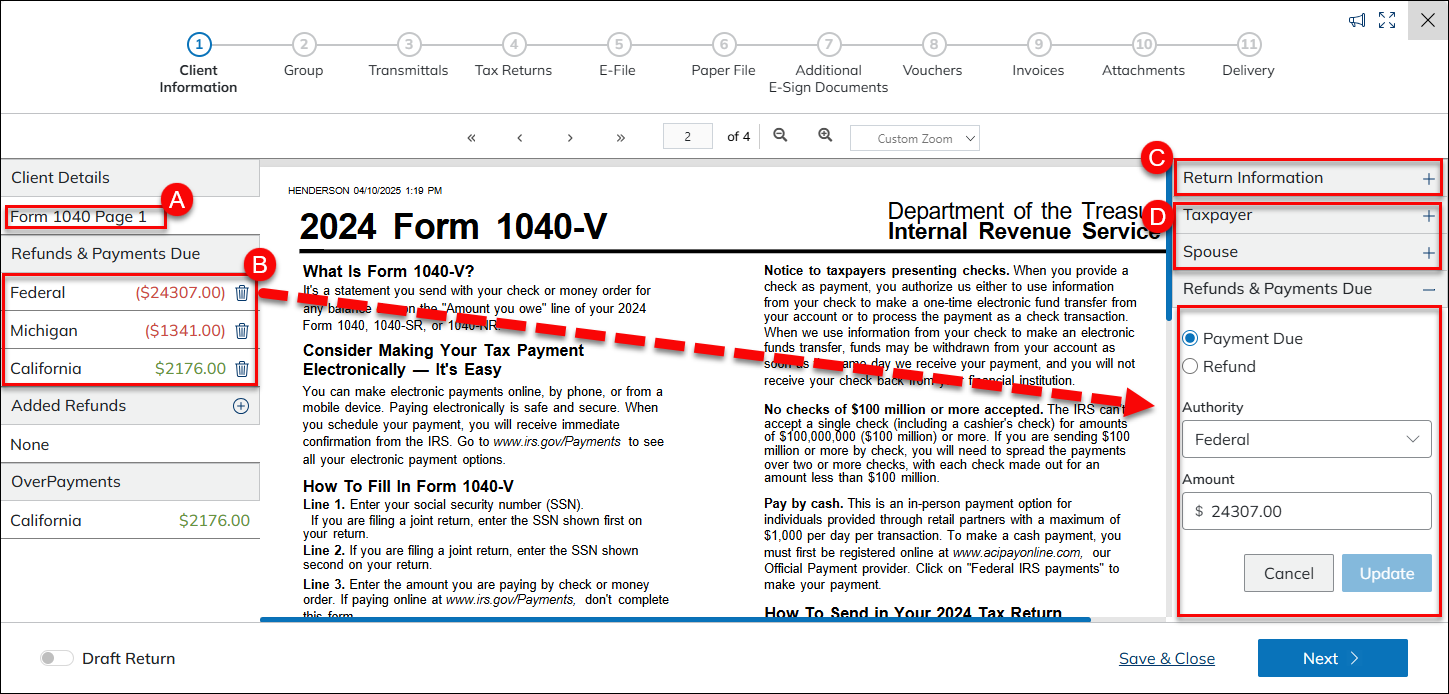Open the Authority dropdown
Viewport: 1449px width, 694px height.
(x=1306, y=439)
